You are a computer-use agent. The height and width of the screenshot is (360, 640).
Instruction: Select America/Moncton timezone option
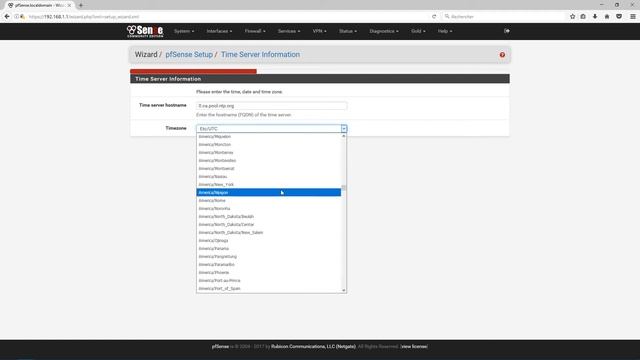269,144
